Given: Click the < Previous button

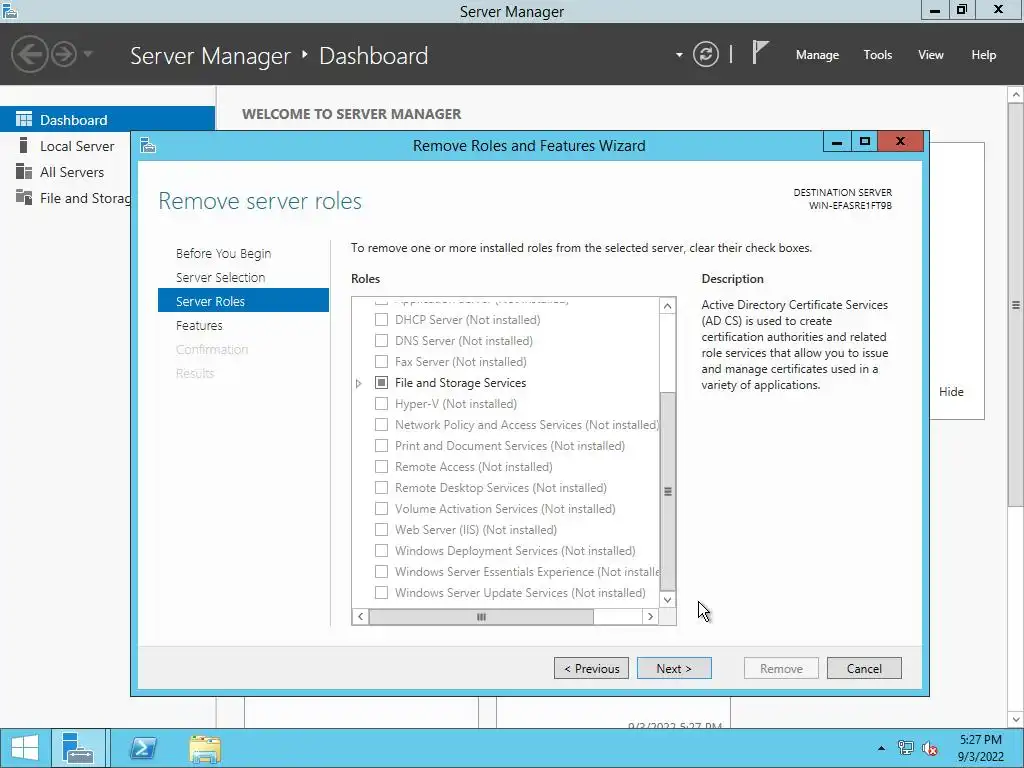Looking at the screenshot, I should point(591,668).
